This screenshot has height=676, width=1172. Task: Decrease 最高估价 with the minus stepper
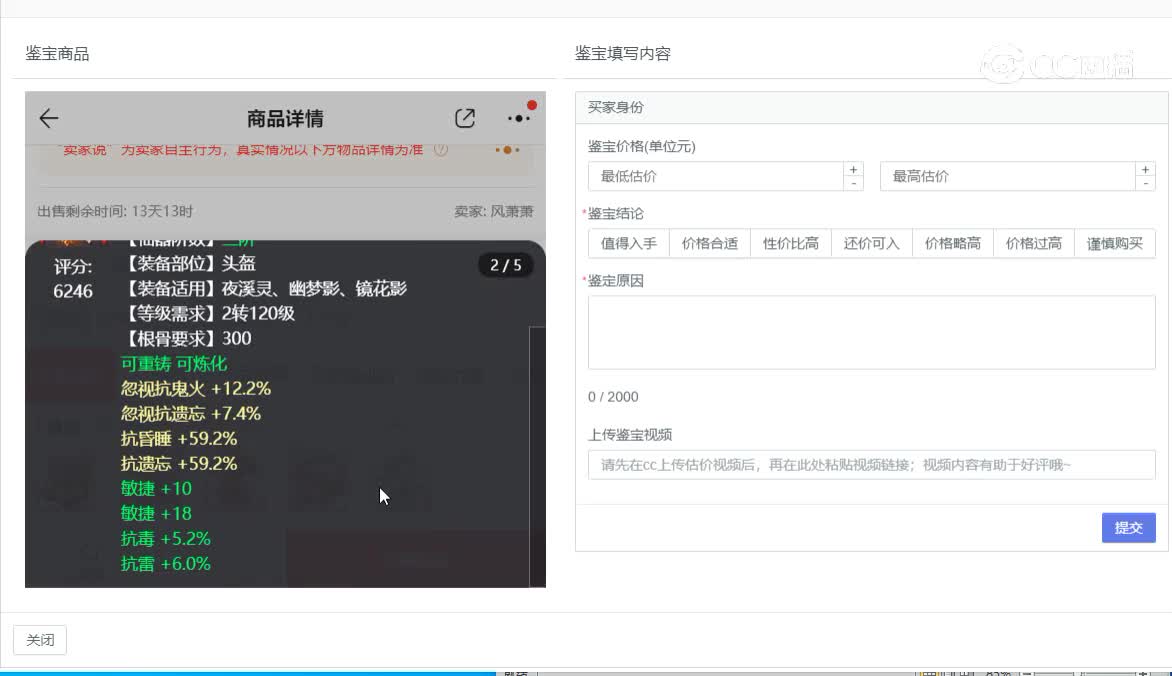coord(1145,183)
